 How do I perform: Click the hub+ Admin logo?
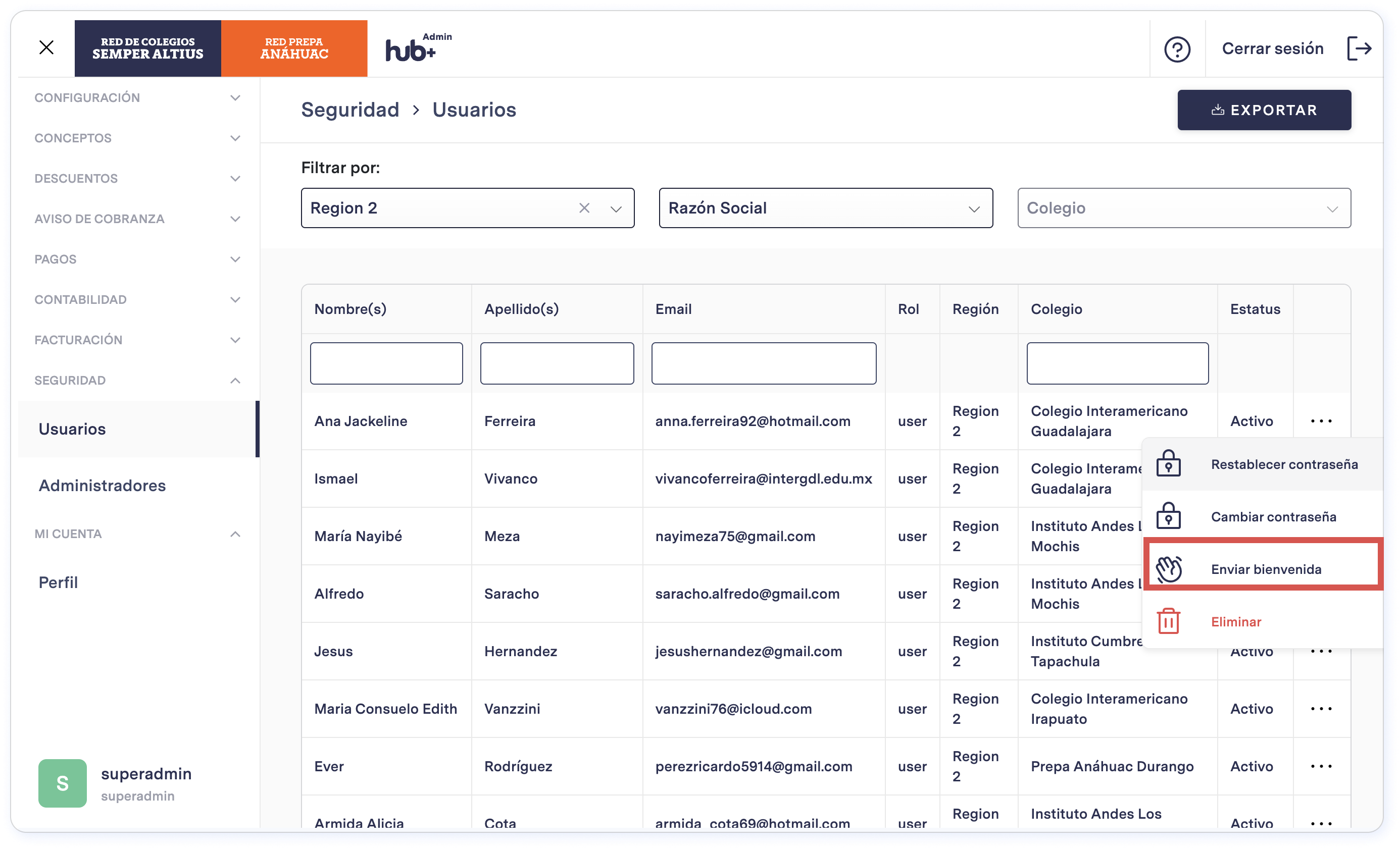click(x=418, y=48)
